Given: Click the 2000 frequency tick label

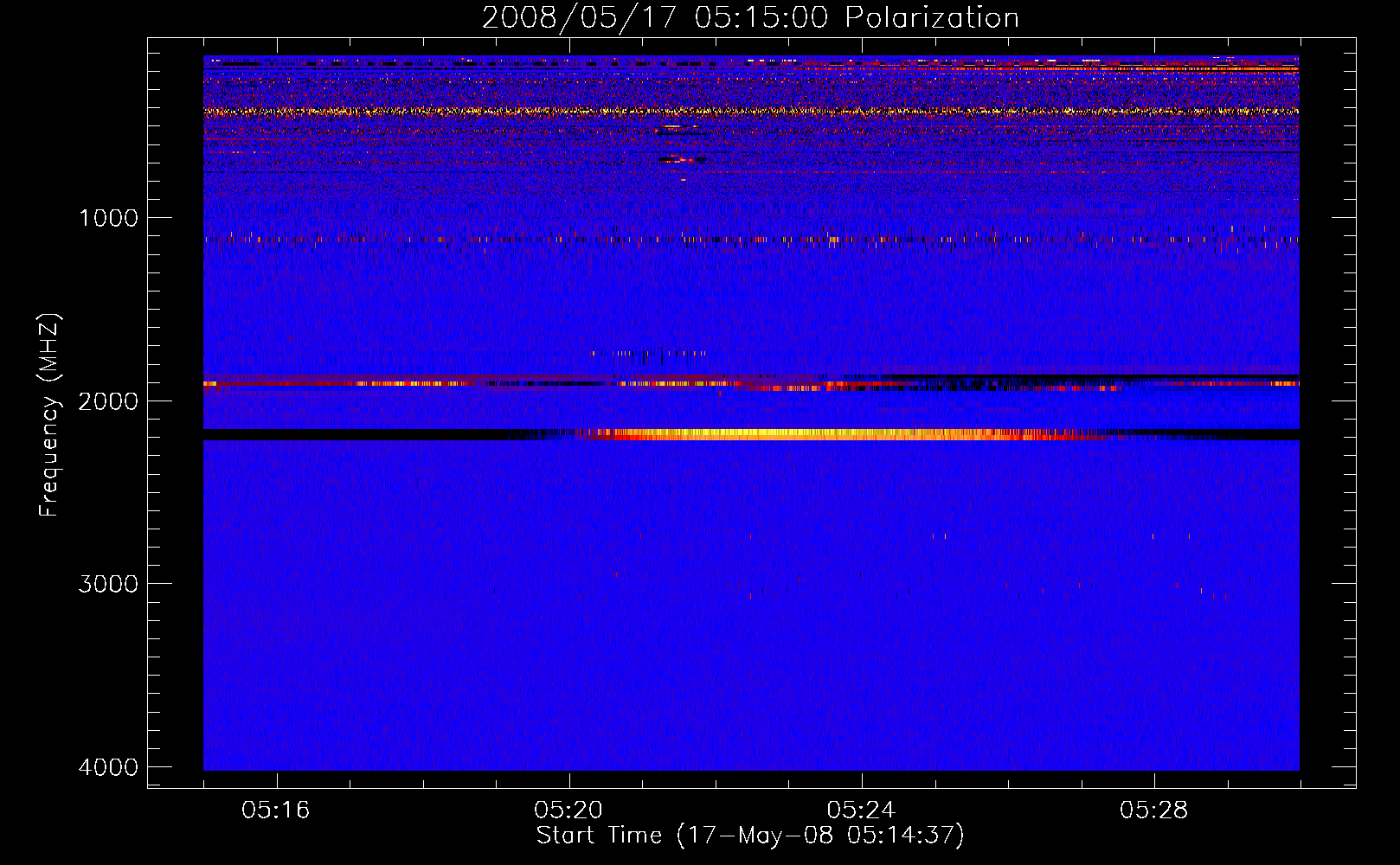Looking at the screenshot, I should tap(108, 401).
